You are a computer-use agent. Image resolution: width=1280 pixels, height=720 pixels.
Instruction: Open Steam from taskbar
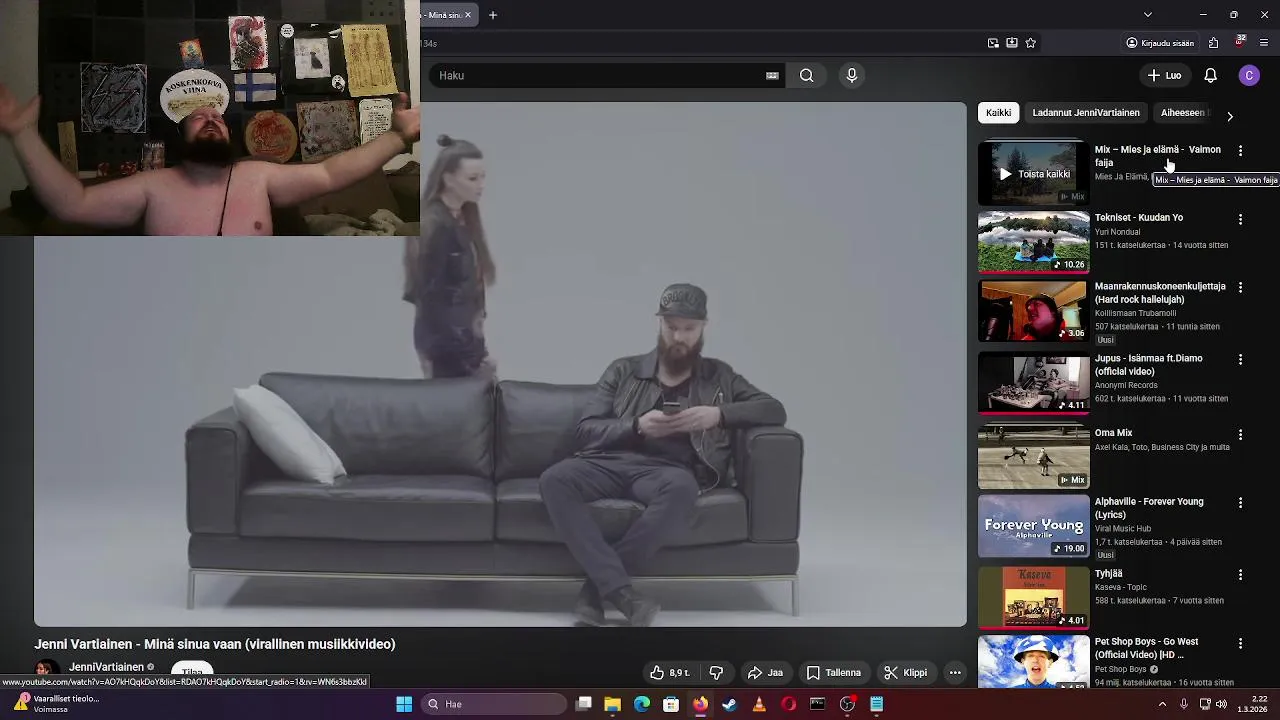click(x=730, y=704)
